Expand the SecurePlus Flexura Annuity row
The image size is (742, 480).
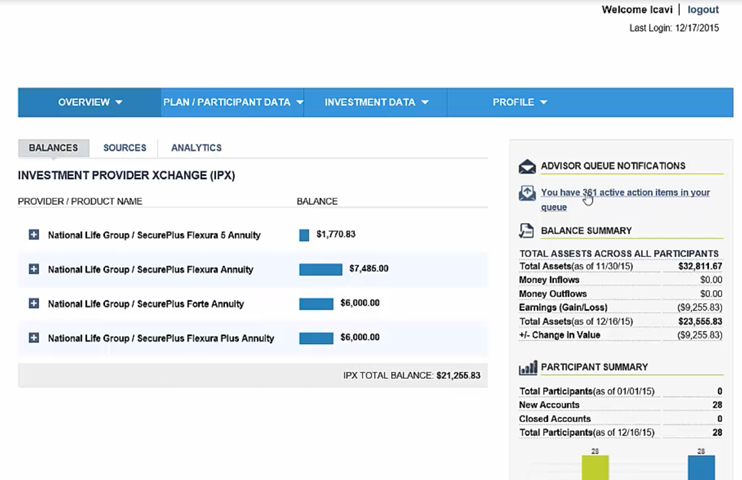[33, 269]
